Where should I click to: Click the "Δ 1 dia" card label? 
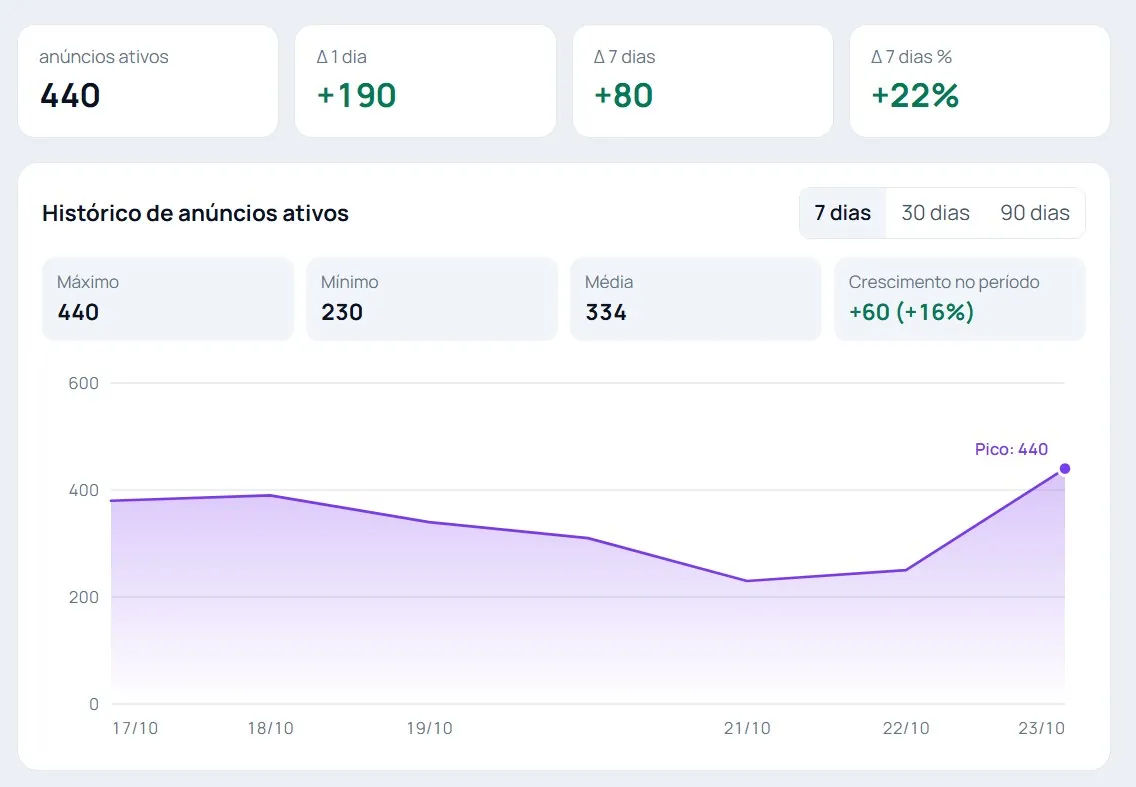coord(341,57)
